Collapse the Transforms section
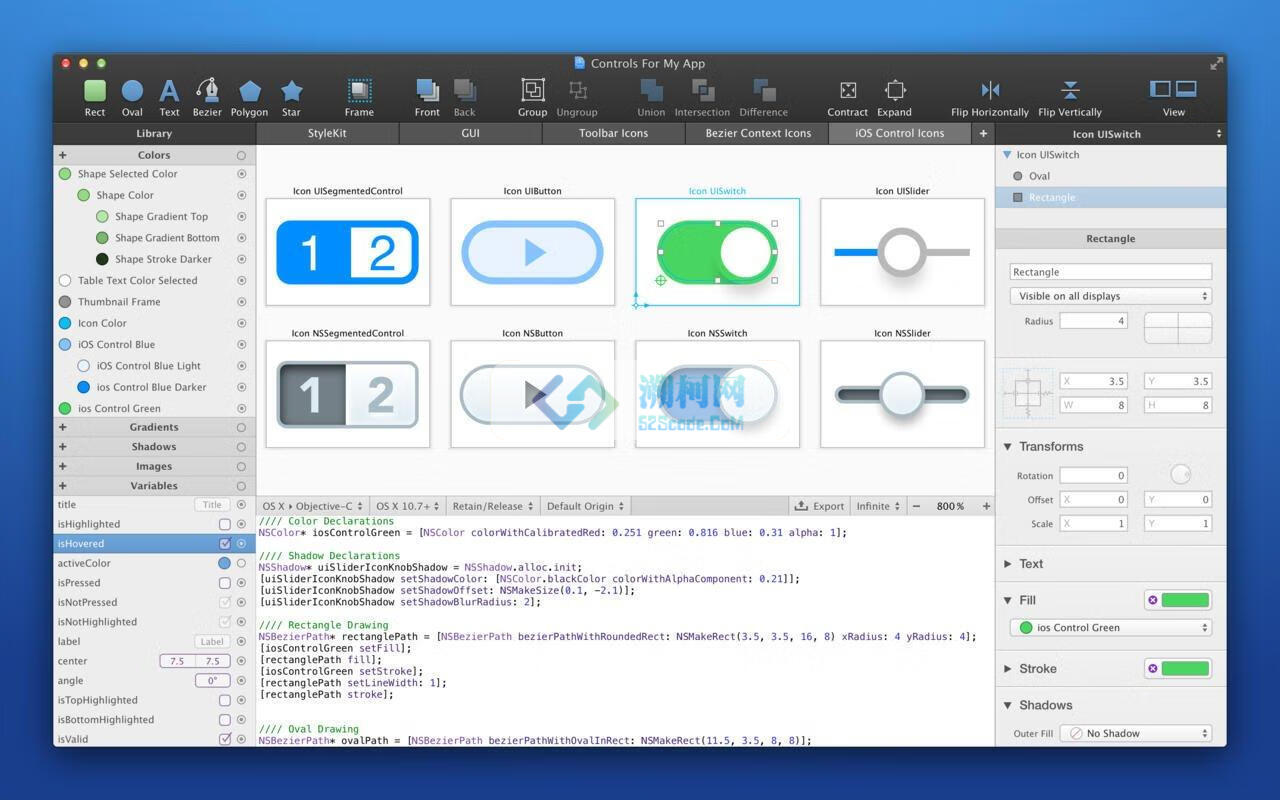 1007,446
